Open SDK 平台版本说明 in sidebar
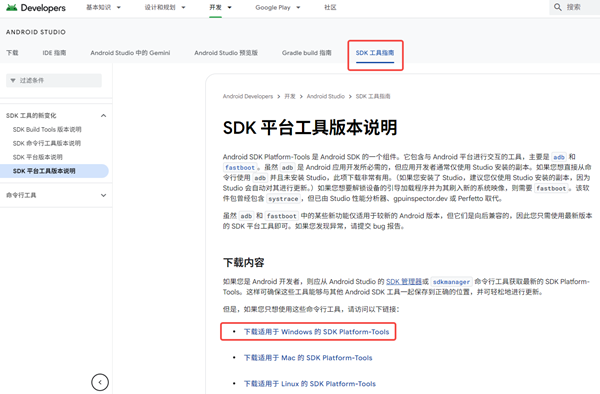 (x=38, y=157)
